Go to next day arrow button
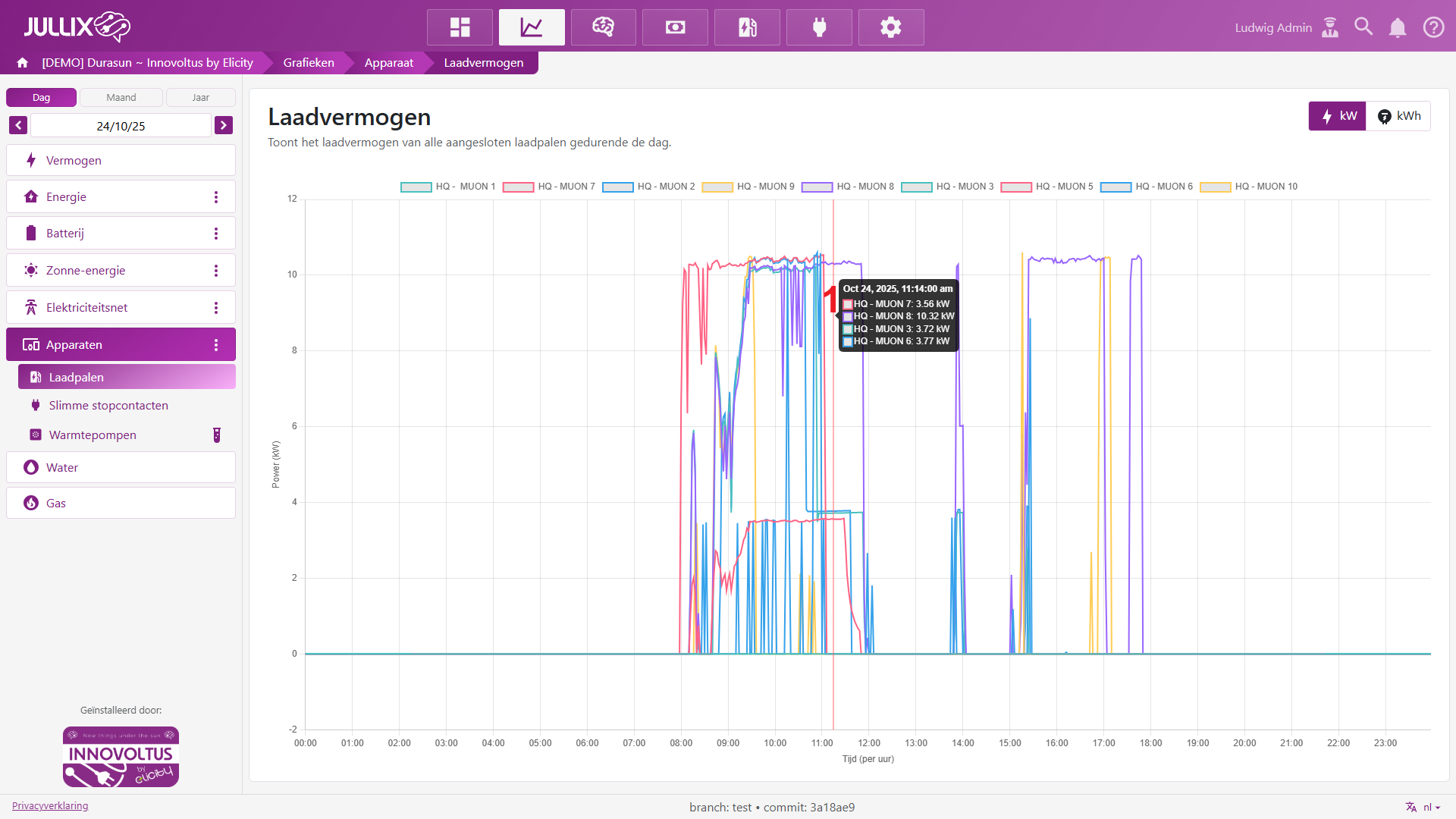 click(x=224, y=126)
